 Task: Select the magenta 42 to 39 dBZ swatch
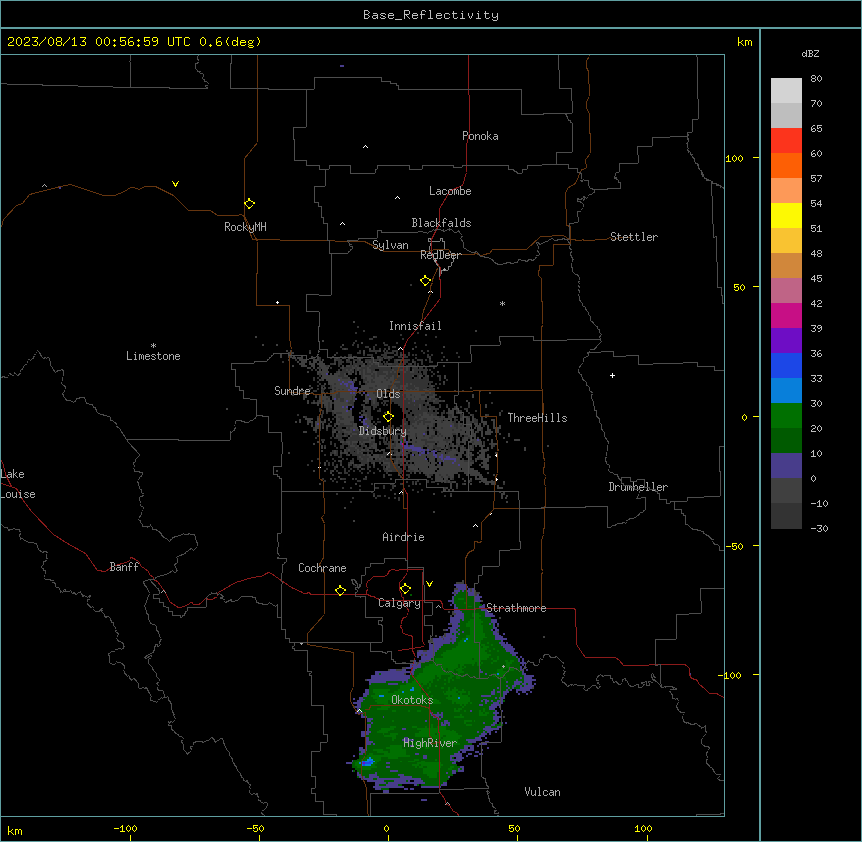[x=786, y=315]
